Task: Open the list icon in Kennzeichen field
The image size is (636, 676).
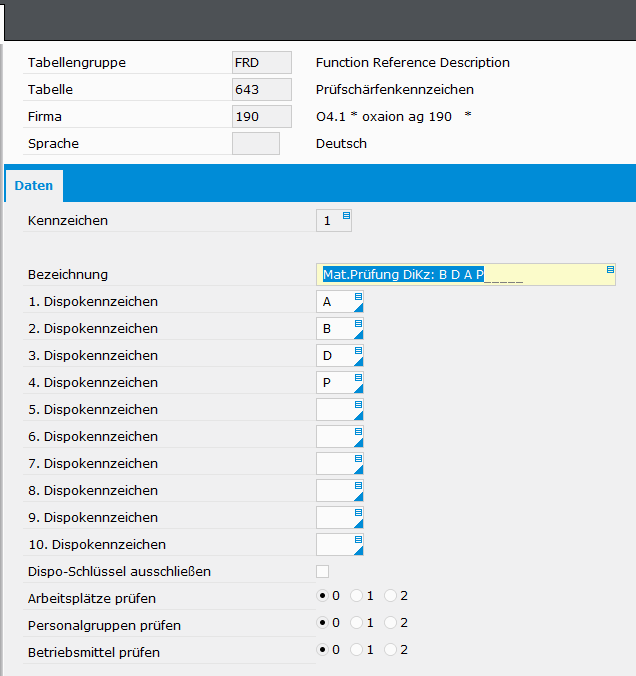Action: pos(346,215)
